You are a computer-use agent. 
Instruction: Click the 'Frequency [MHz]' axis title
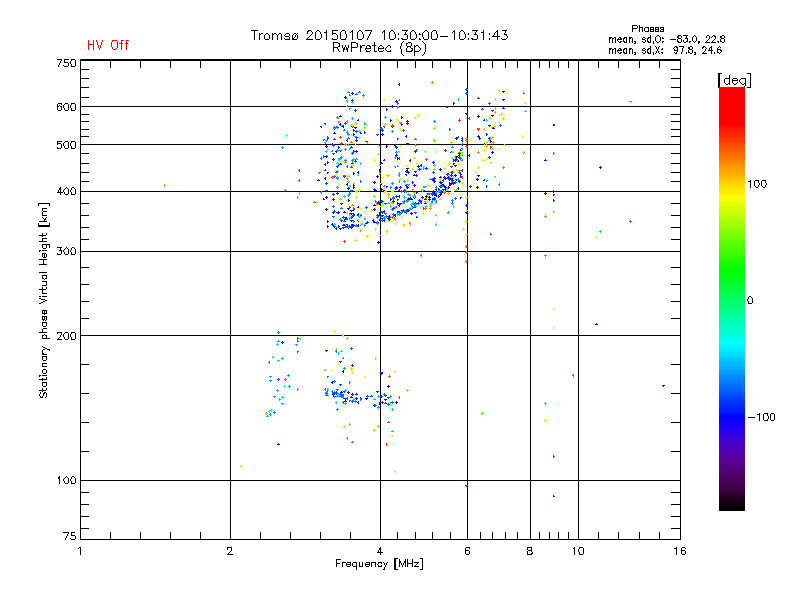click(x=379, y=564)
